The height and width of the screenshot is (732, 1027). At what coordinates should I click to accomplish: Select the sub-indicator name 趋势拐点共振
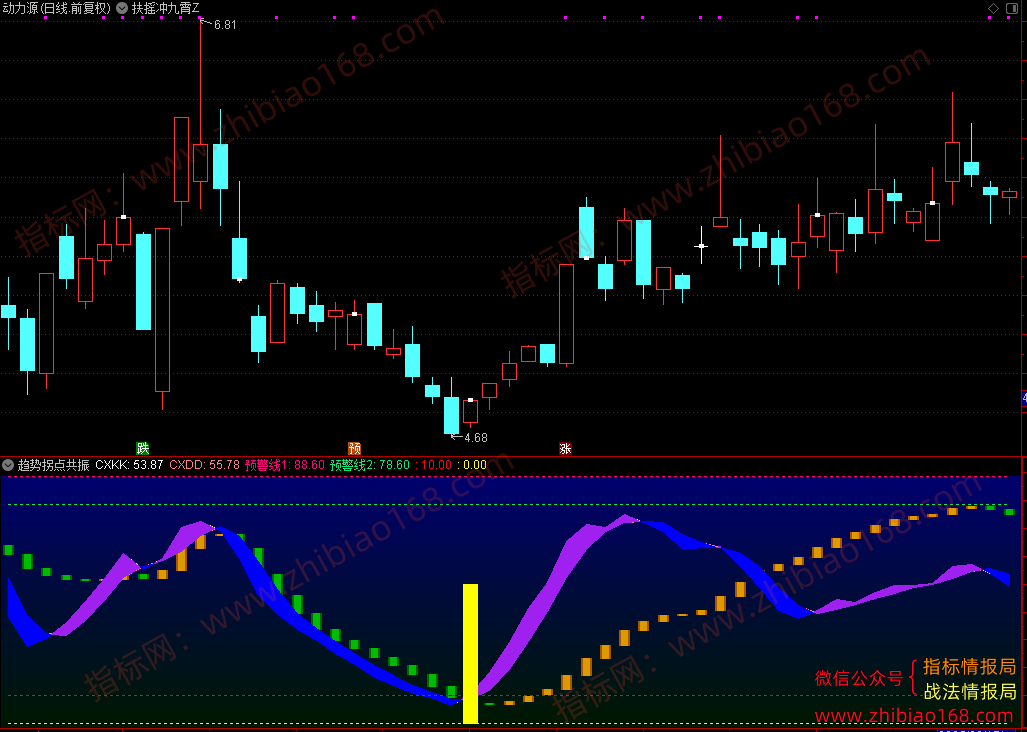coord(54,466)
